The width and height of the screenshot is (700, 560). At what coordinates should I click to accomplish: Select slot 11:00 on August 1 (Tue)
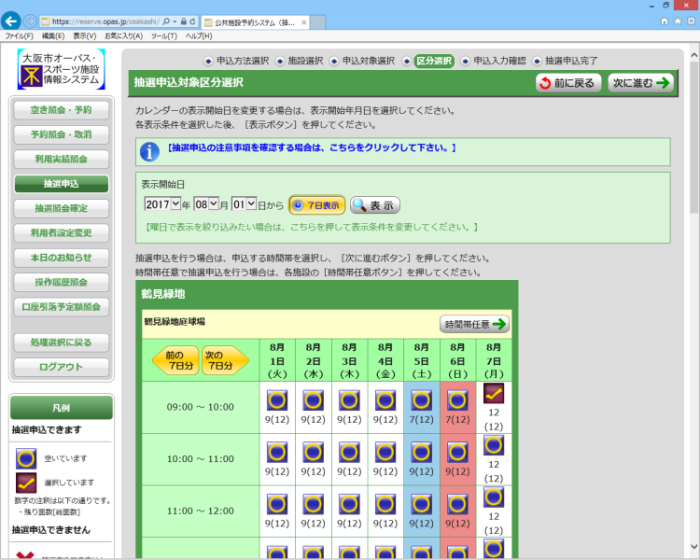tap(277, 504)
